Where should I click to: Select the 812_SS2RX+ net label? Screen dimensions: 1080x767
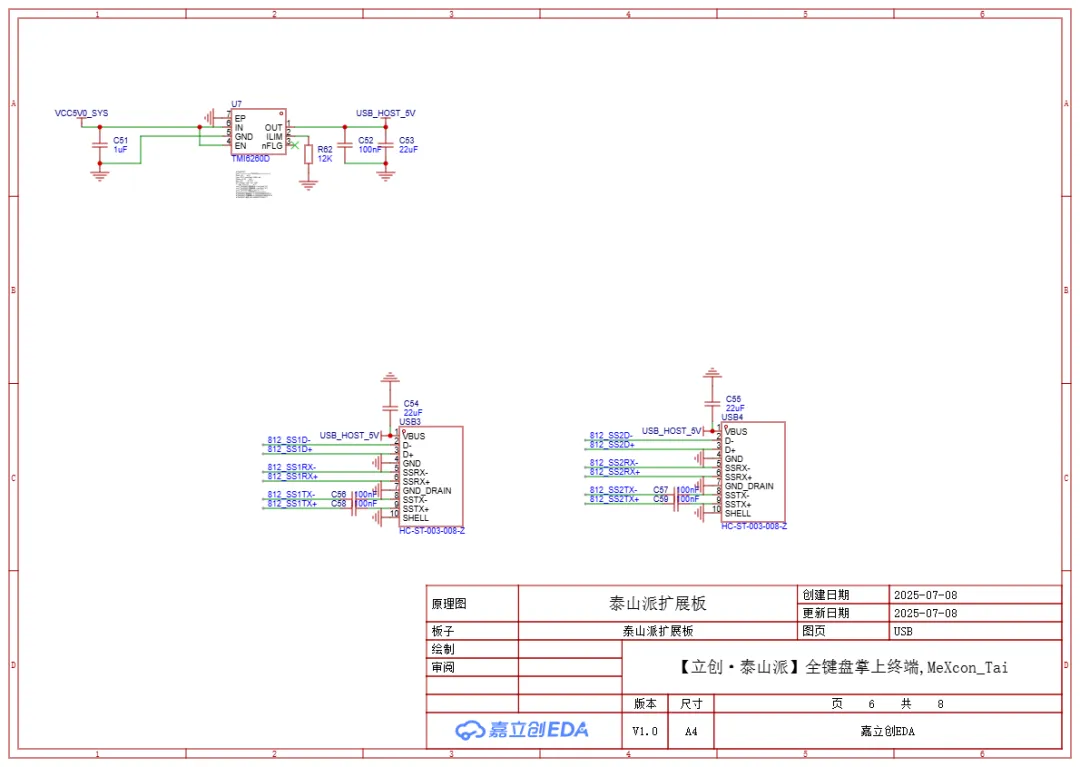614,471
